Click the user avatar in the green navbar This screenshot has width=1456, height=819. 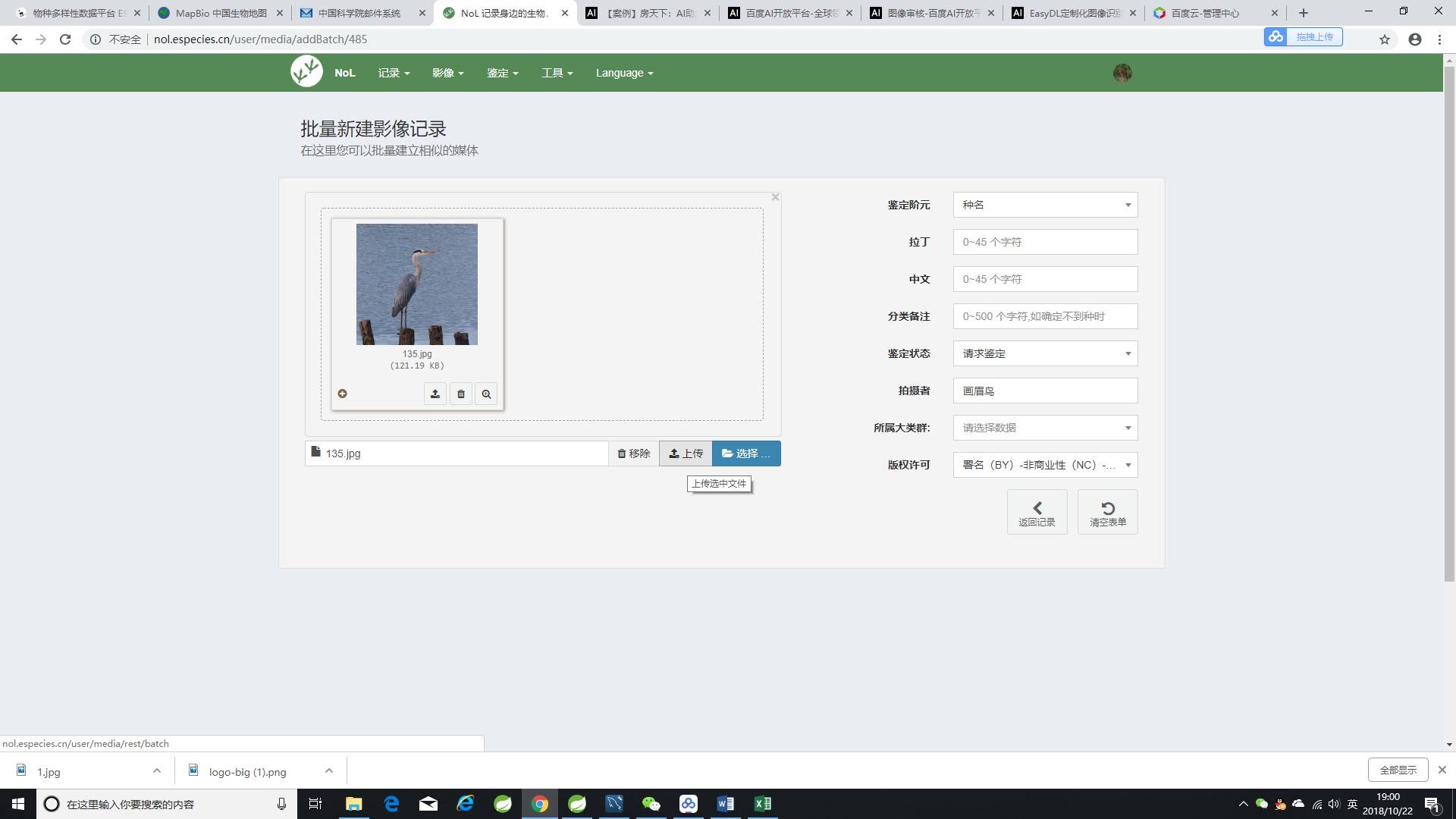[1122, 73]
